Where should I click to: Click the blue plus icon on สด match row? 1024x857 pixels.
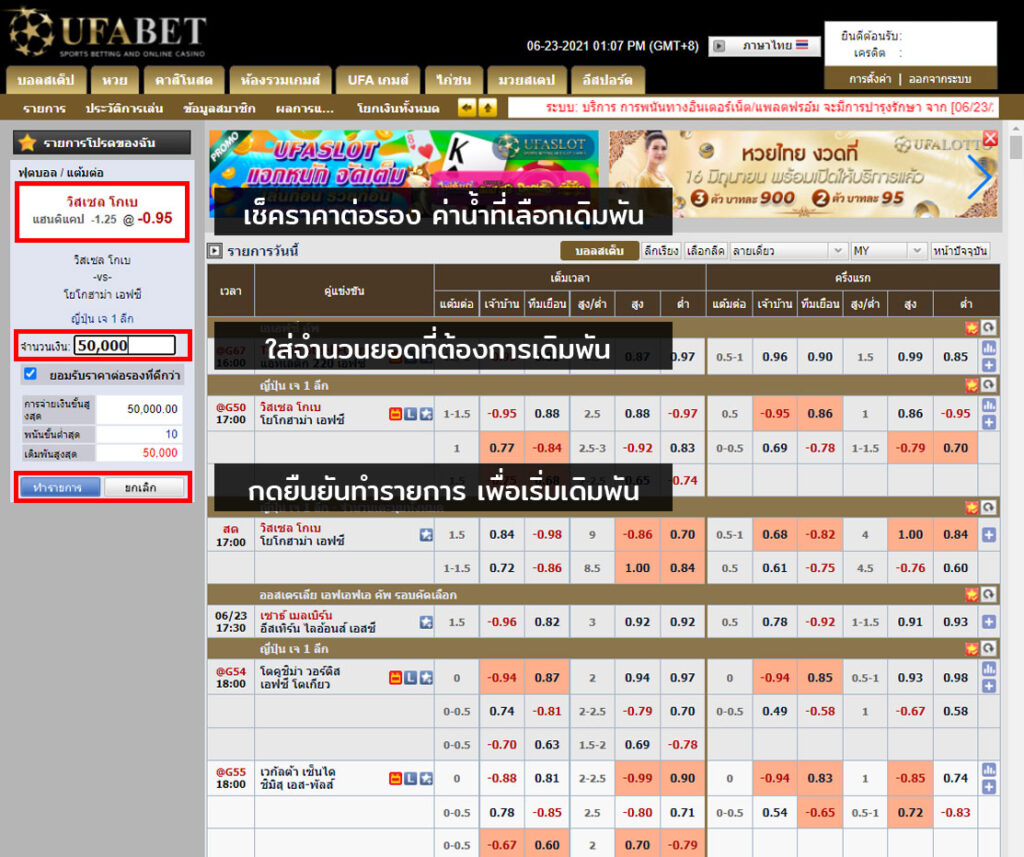[x=989, y=535]
